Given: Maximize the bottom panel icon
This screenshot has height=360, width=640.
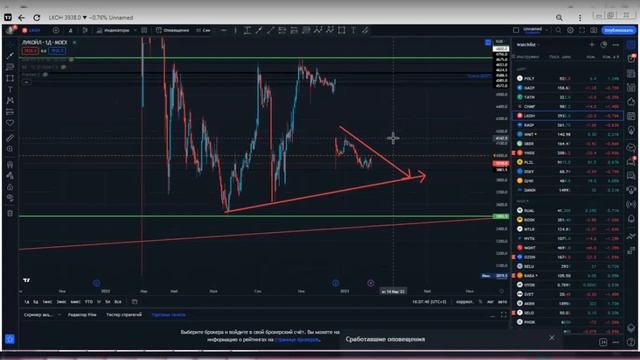Looking at the screenshot, I should tap(504, 315).
